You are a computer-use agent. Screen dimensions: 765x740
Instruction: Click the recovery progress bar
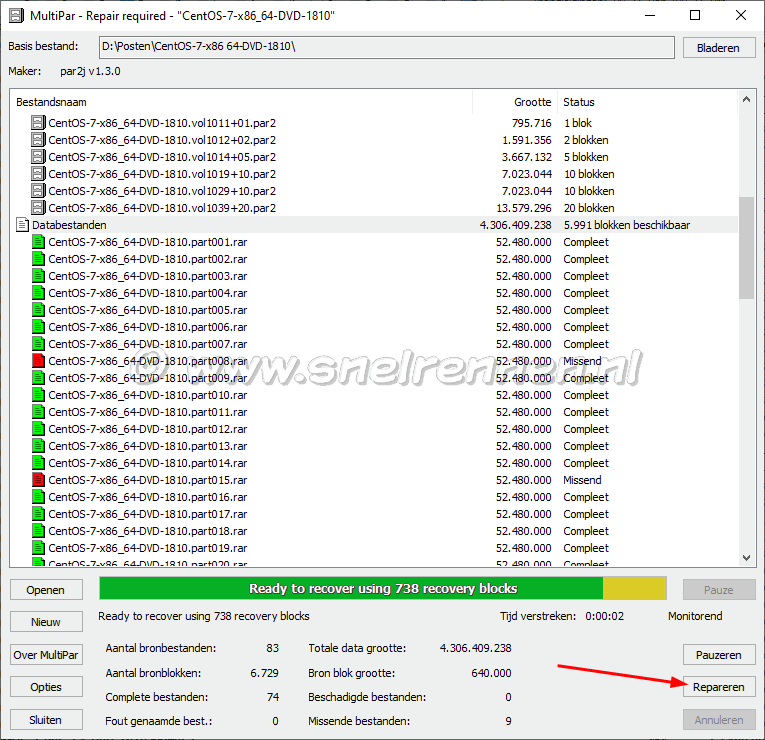tap(382, 588)
